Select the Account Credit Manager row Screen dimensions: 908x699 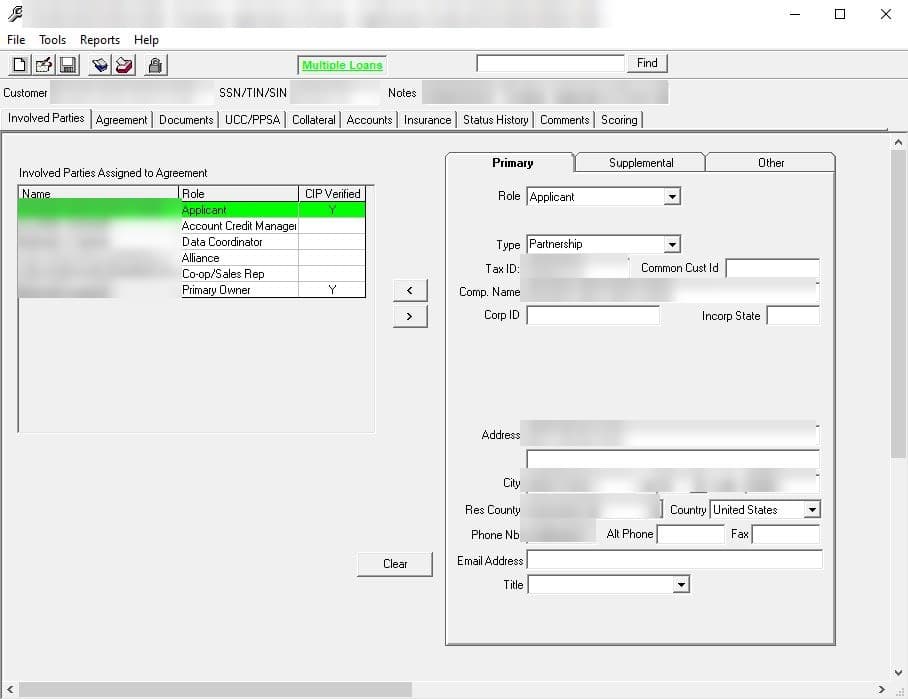coord(192,226)
